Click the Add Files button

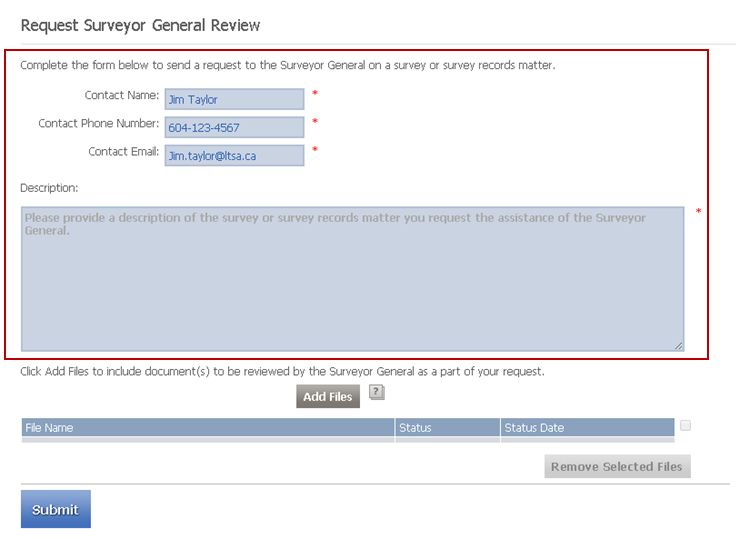tap(328, 396)
